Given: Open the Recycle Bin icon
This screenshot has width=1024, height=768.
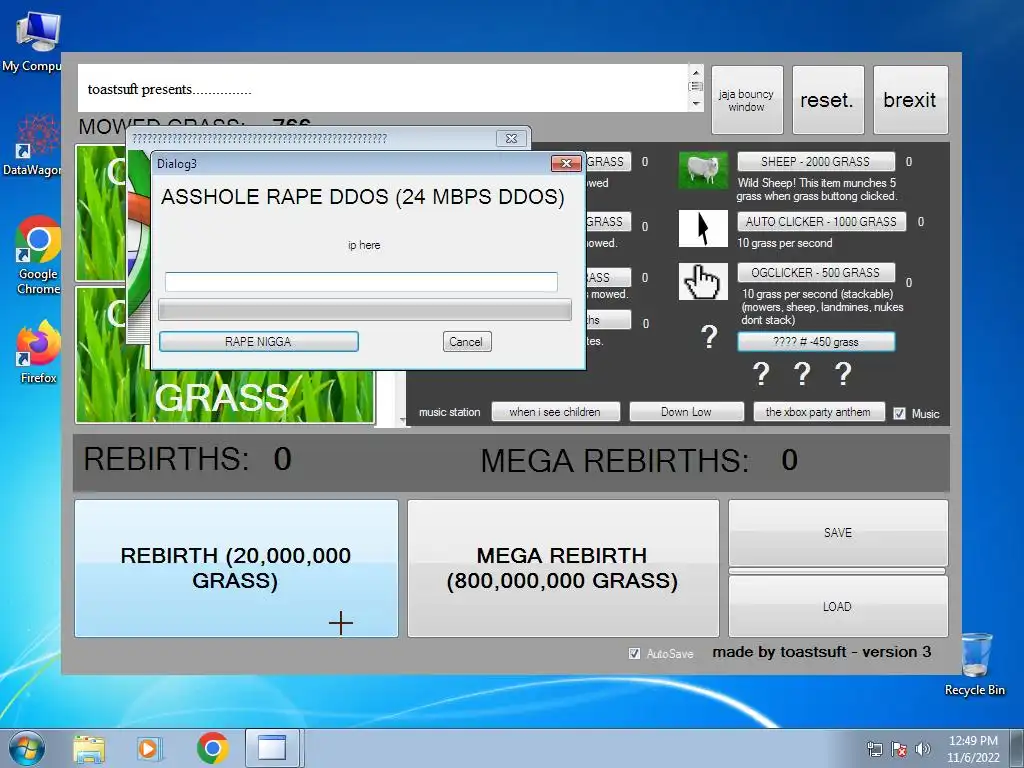Looking at the screenshot, I should pos(975,664).
